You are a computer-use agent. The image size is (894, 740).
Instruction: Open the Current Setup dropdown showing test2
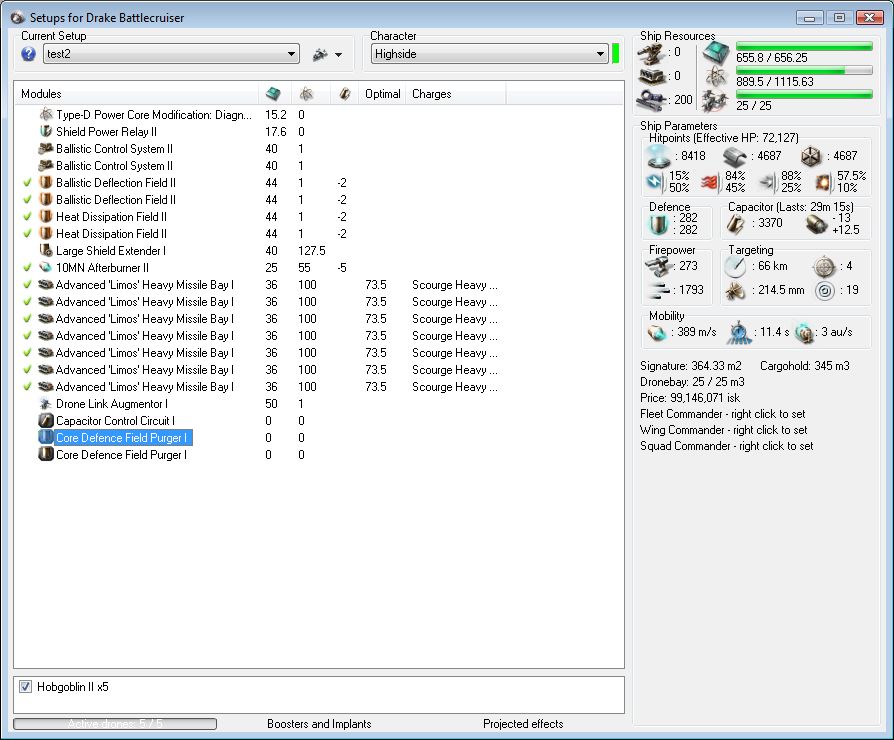171,54
